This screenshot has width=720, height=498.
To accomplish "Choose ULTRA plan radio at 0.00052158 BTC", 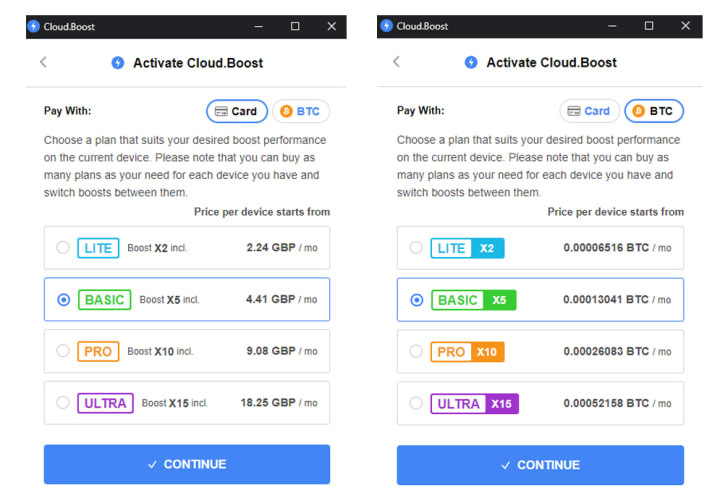I will coord(416,403).
